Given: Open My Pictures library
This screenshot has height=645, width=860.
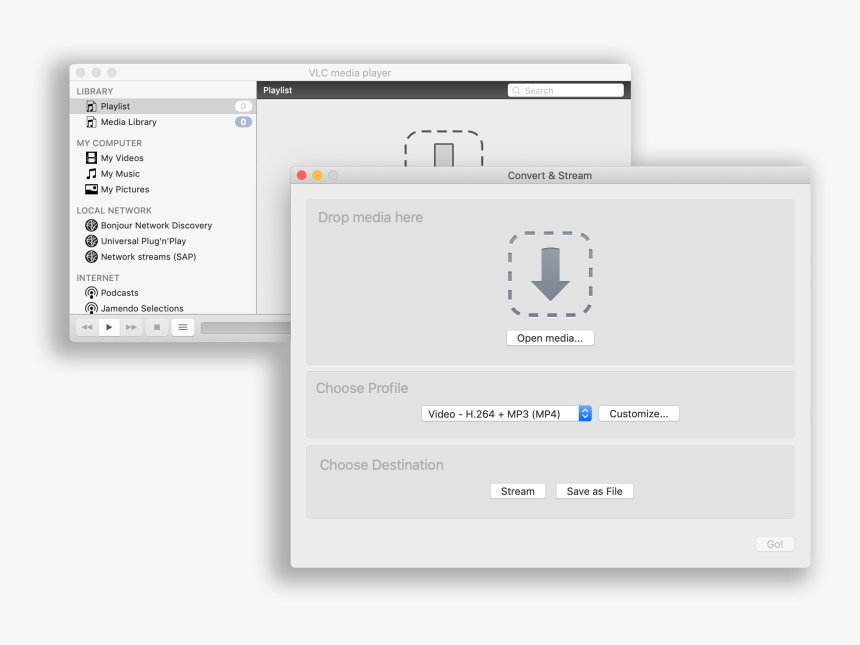Looking at the screenshot, I should point(122,189).
